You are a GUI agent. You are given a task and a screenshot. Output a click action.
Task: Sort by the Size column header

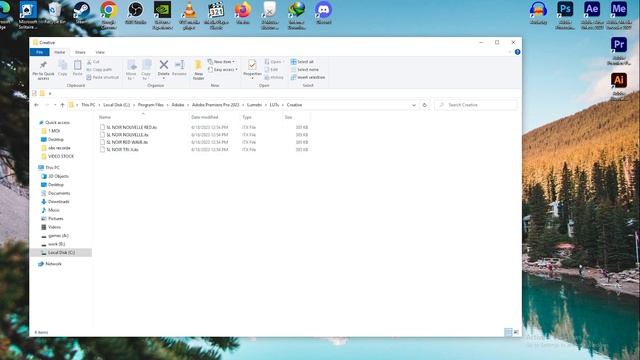[x=288, y=117]
